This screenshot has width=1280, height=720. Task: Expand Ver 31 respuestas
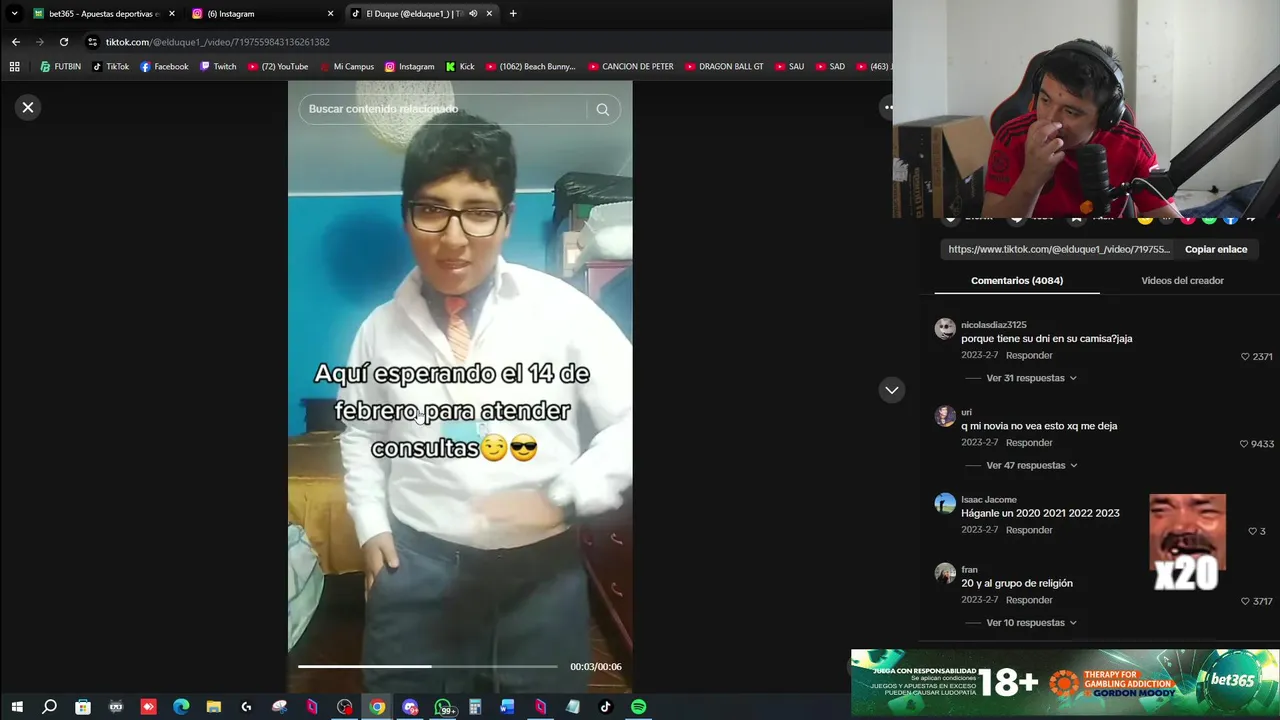(x=1031, y=378)
